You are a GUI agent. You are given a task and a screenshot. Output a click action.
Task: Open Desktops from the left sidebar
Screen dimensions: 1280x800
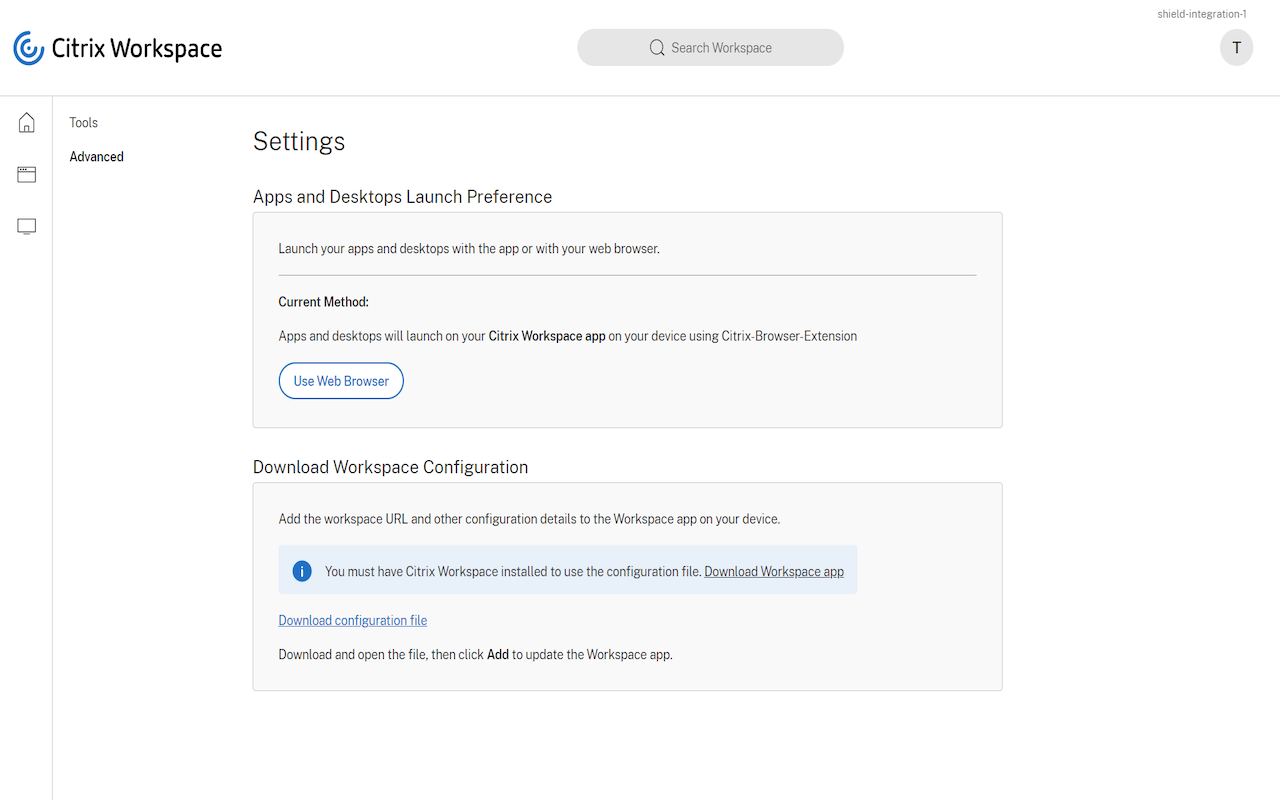coord(26,226)
